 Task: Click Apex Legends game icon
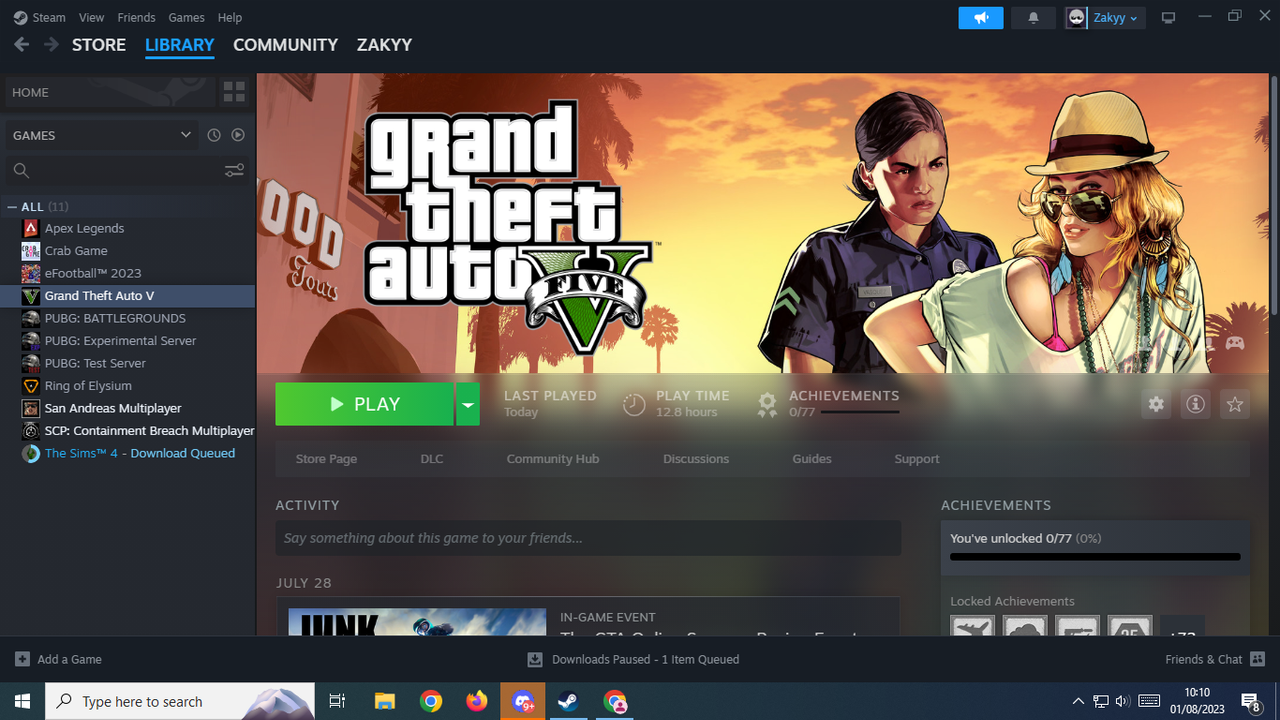[31, 228]
